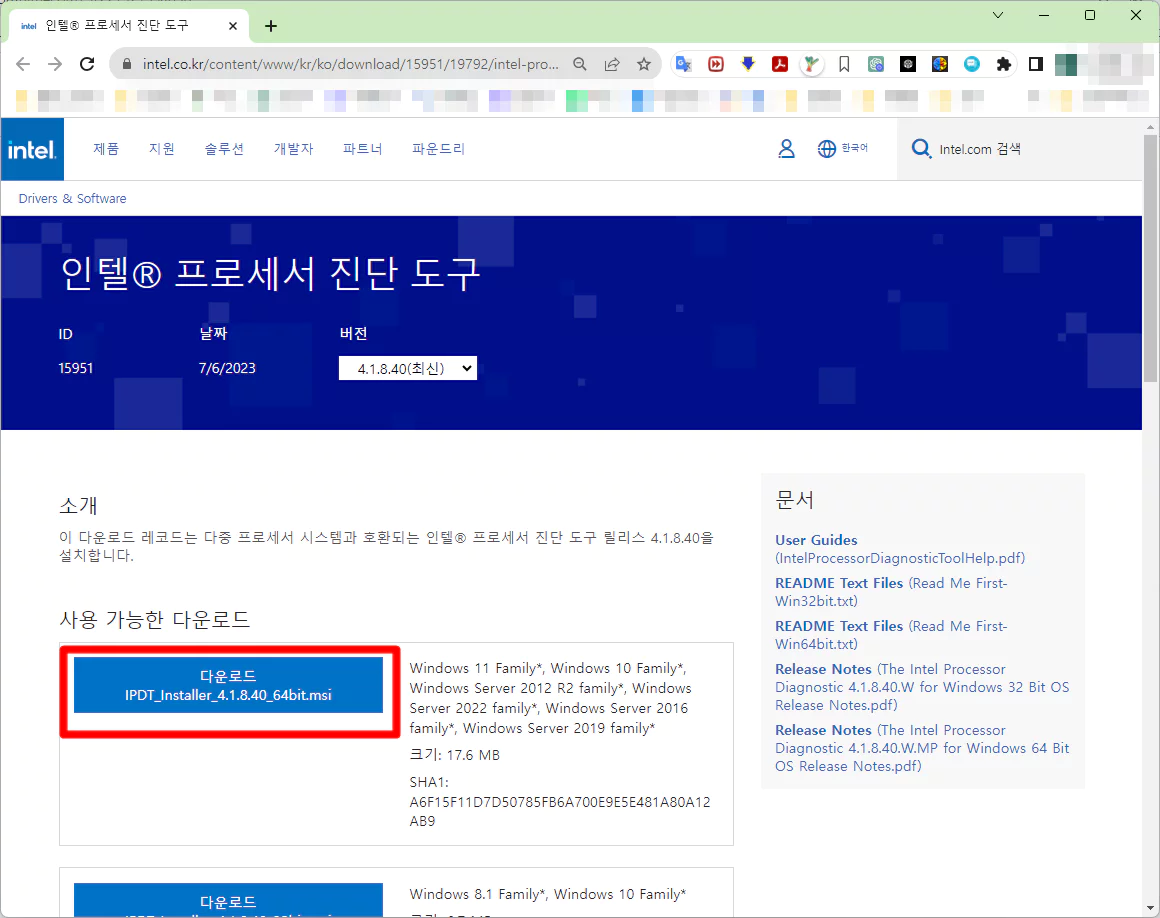Click the 문서 heading

795,500
